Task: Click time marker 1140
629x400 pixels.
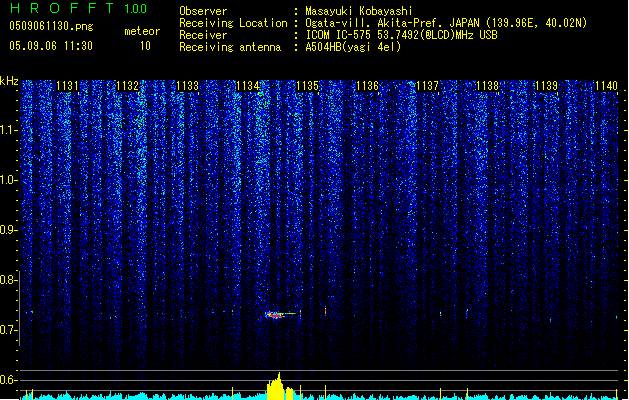Action: tap(606, 86)
